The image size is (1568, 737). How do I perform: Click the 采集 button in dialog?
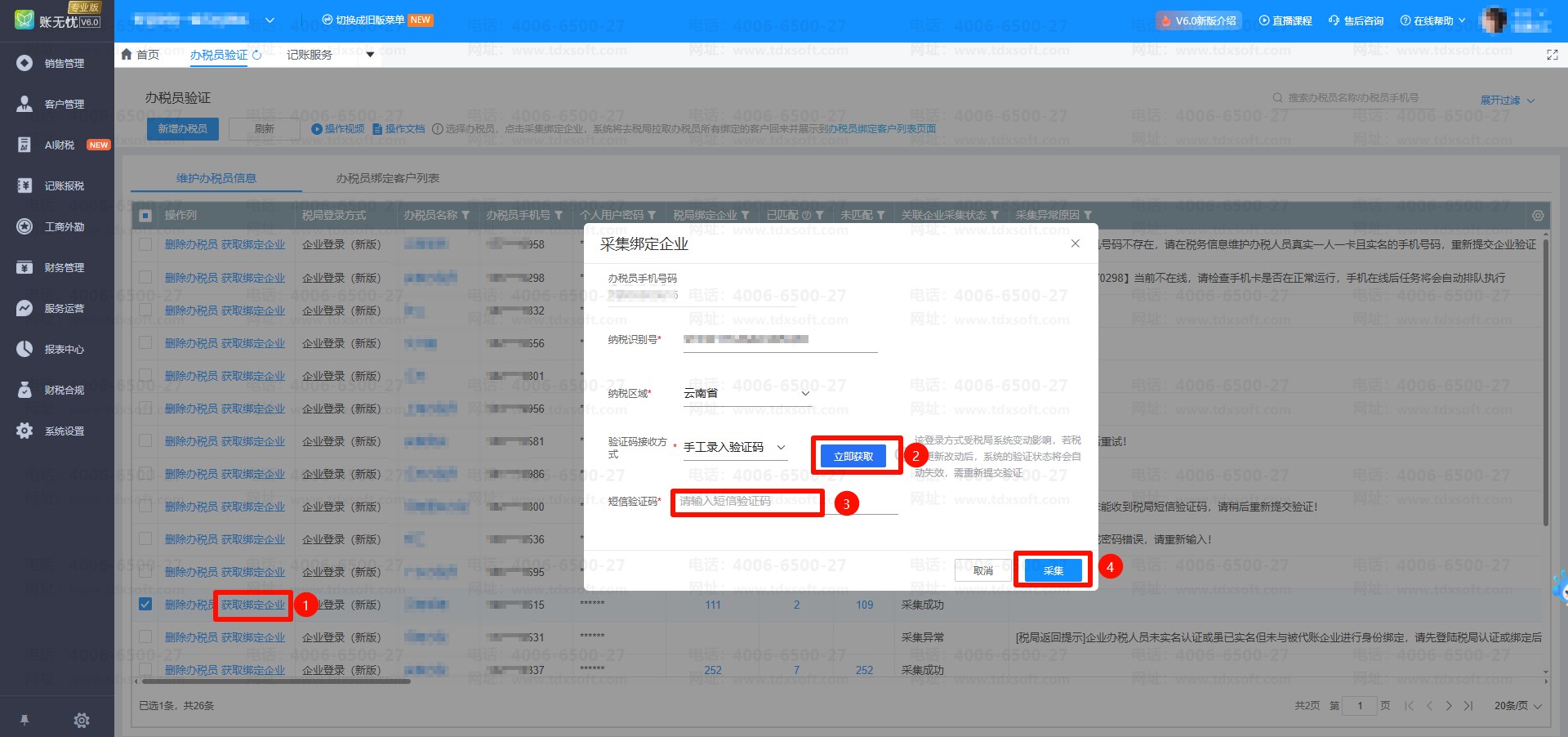point(1053,570)
